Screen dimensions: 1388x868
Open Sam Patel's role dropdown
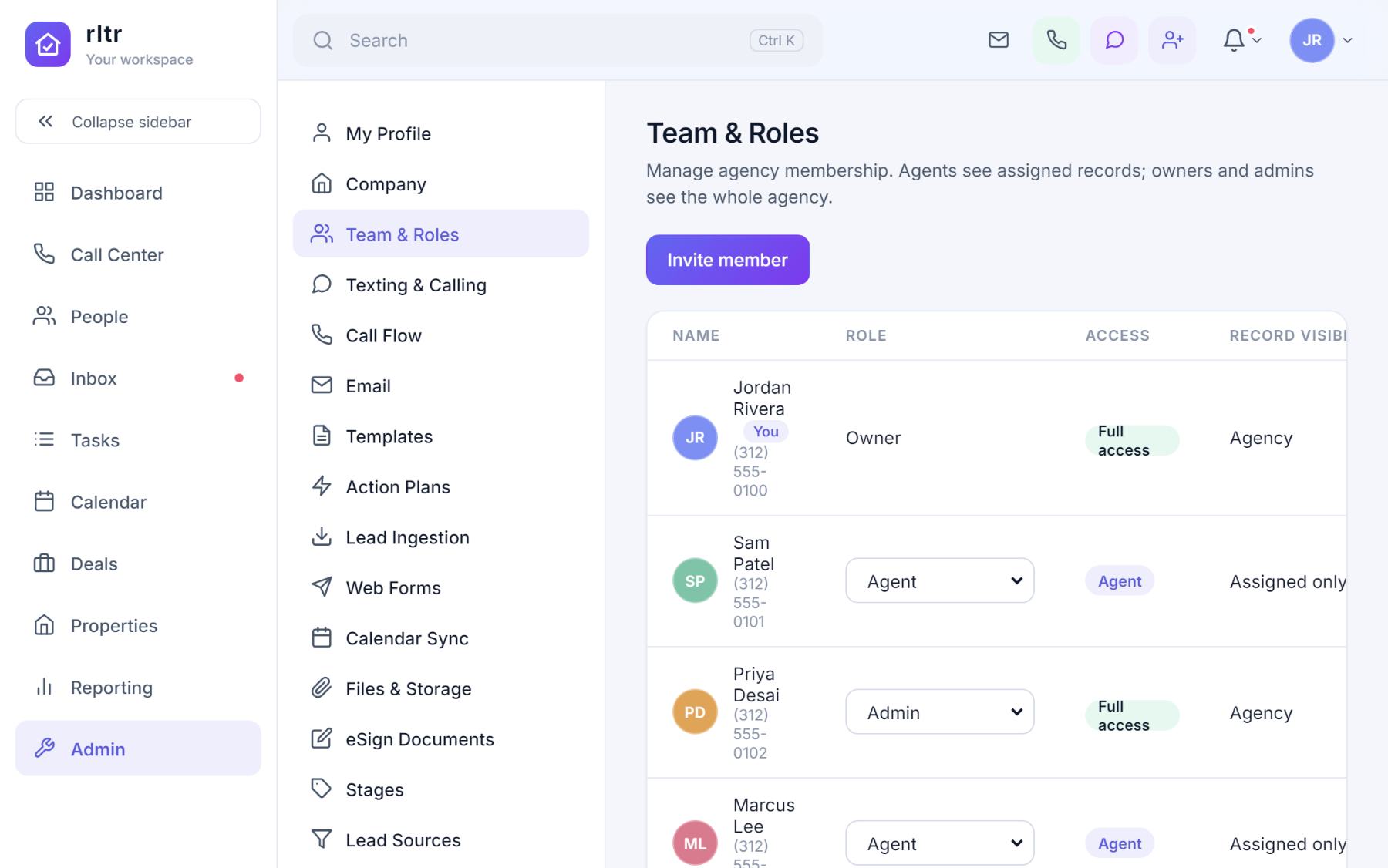(940, 580)
